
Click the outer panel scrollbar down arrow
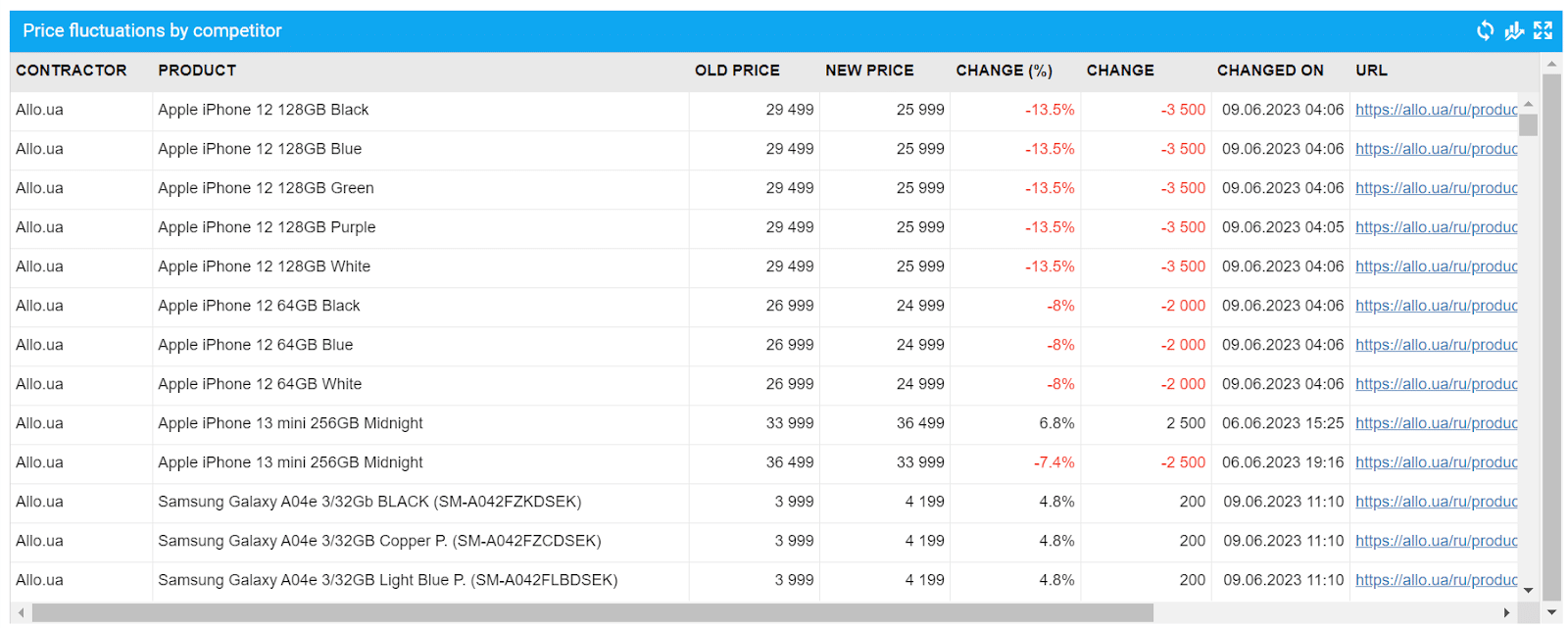click(1551, 613)
